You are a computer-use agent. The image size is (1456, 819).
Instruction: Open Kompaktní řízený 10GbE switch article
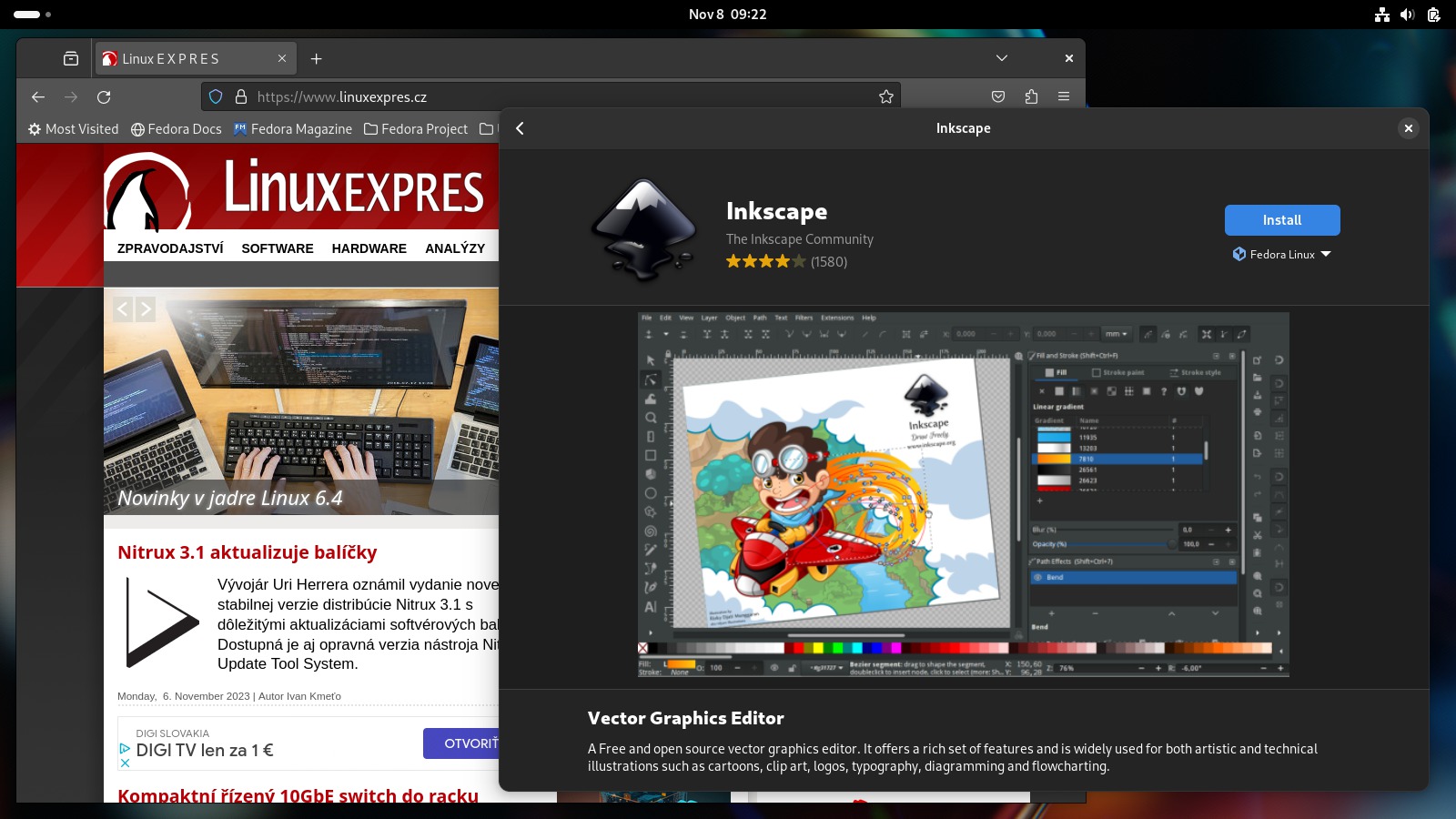pyautogui.click(x=298, y=795)
